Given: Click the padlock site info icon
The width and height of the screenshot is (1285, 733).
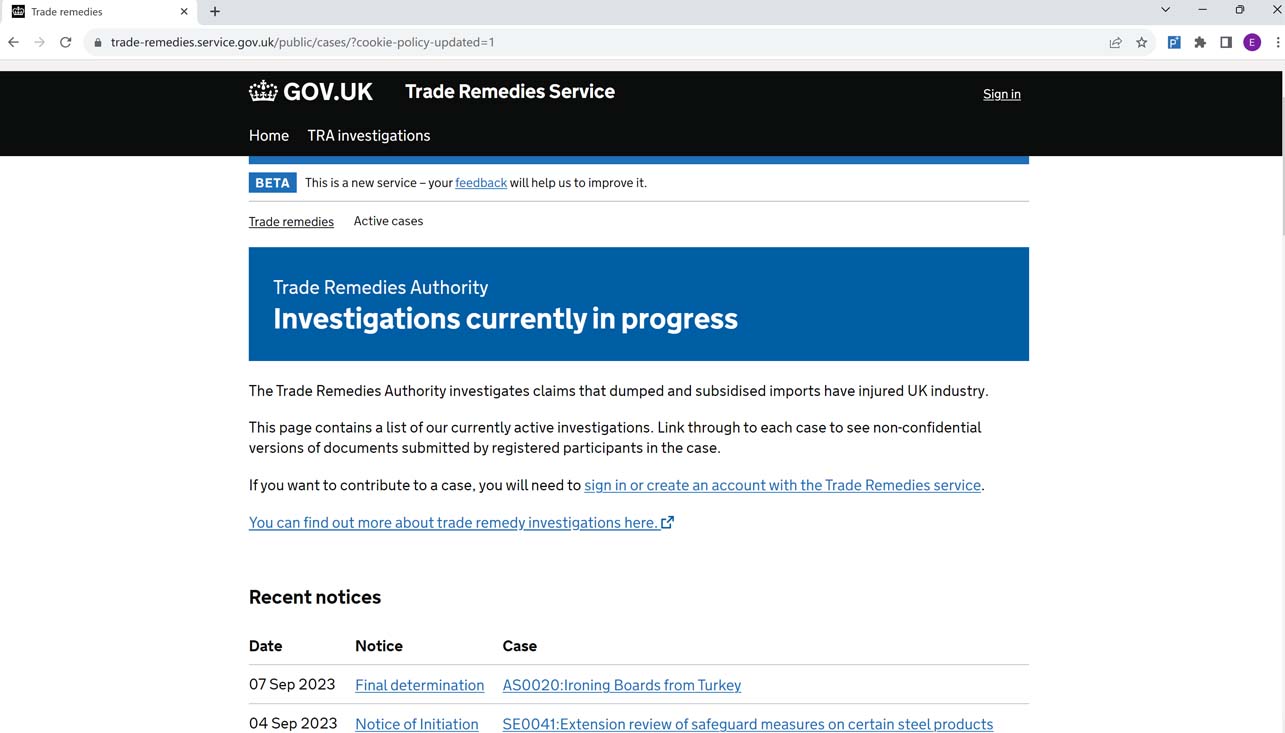Looking at the screenshot, I should (x=97, y=42).
